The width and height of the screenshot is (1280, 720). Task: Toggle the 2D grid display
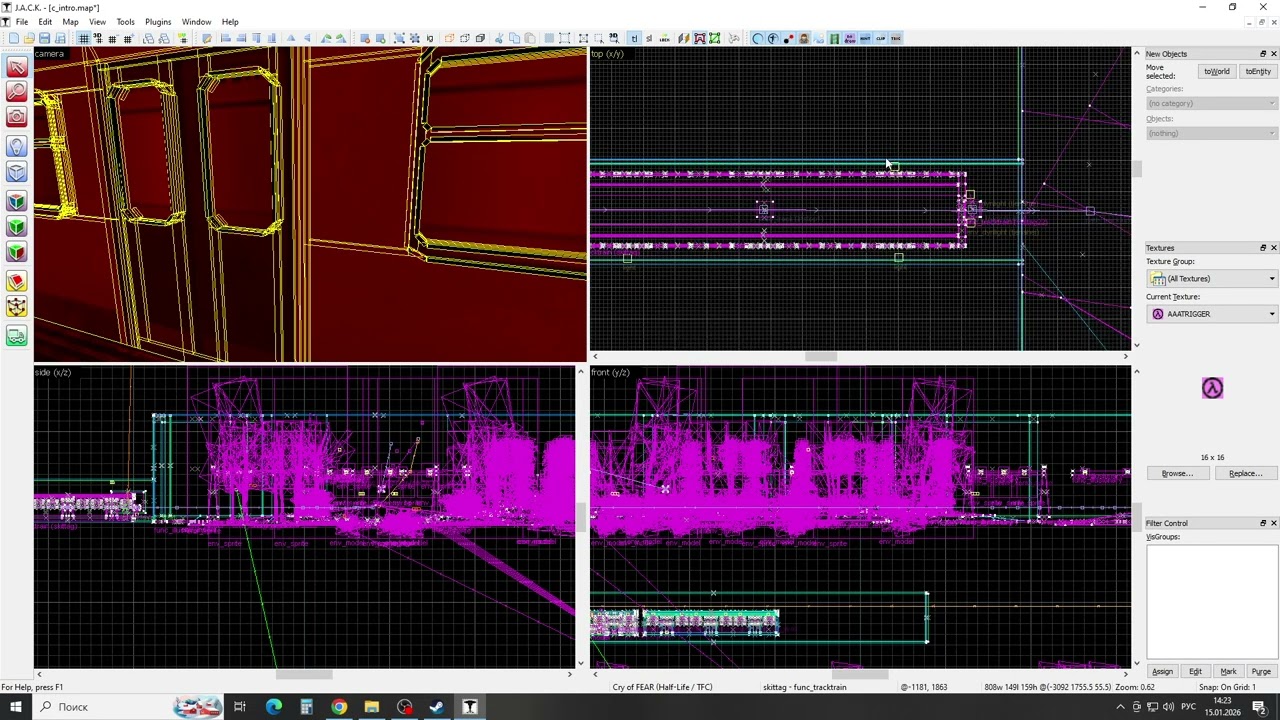[84, 38]
